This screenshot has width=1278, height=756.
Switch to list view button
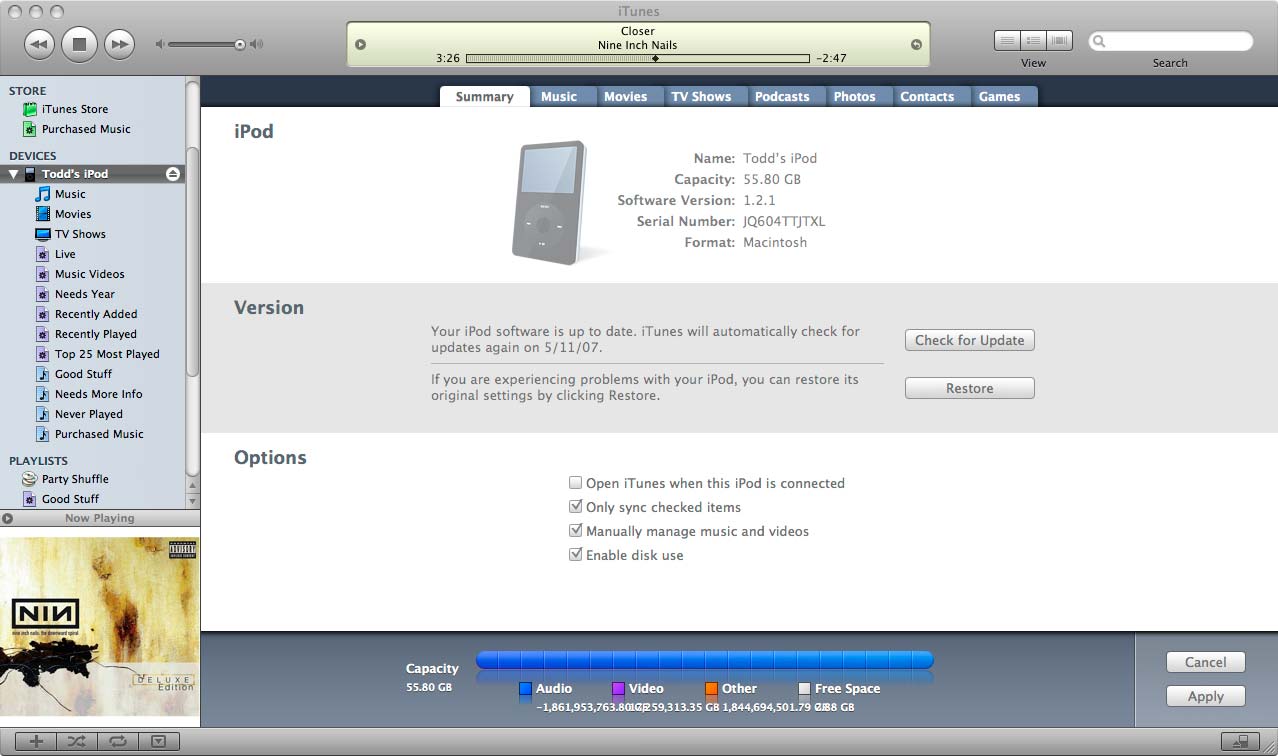[1007, 41]
